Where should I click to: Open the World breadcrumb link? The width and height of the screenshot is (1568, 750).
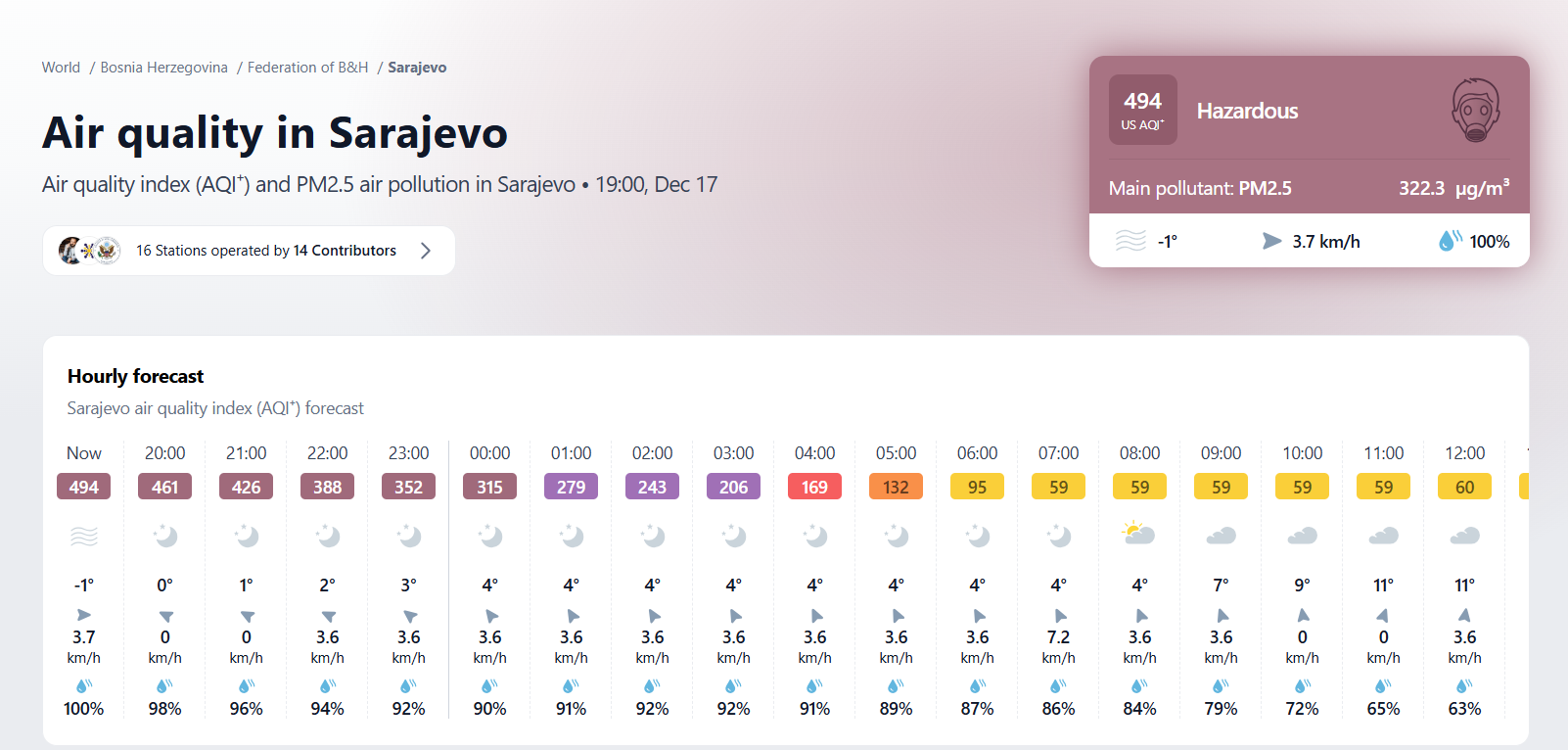[x=61, y=68]
